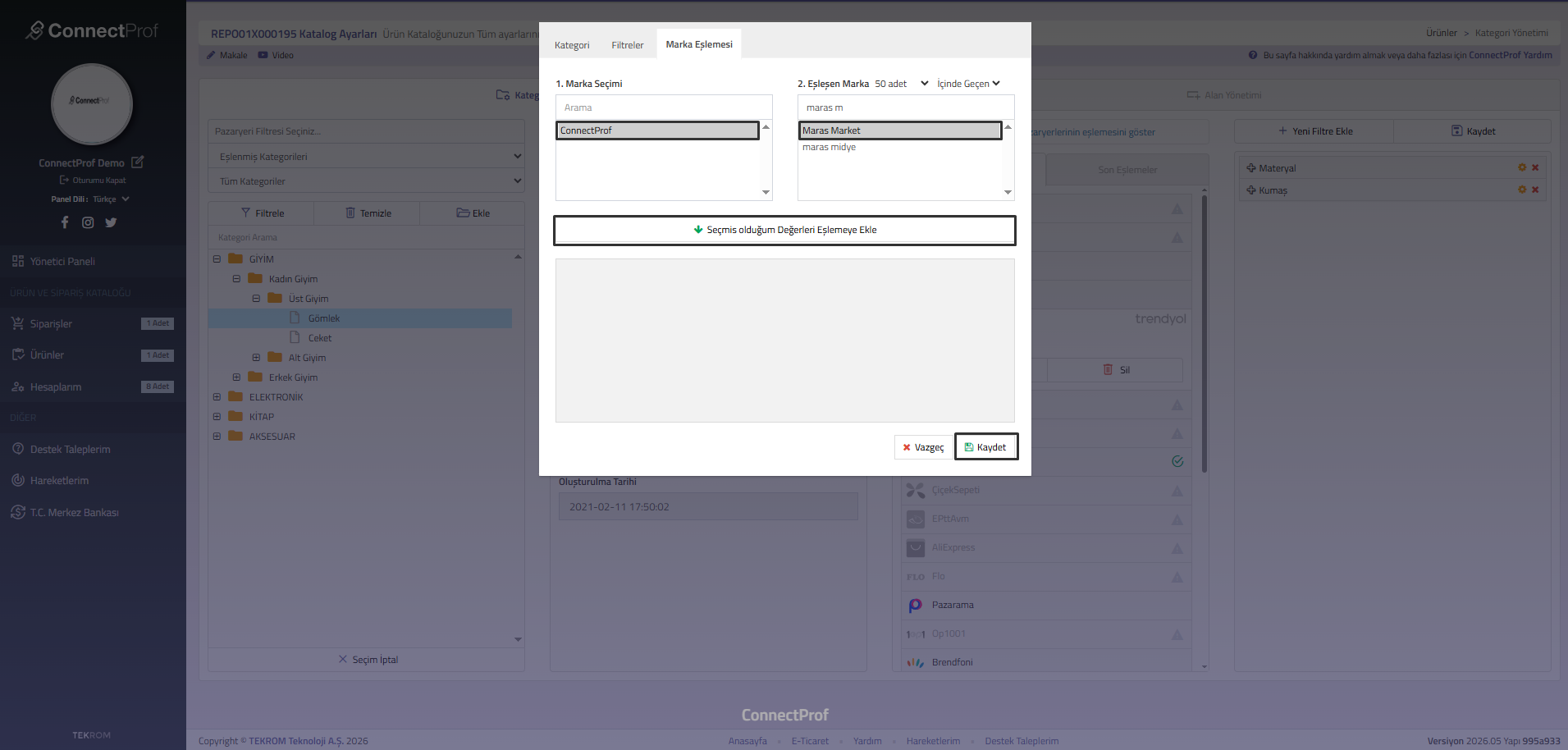Image resolution: width=1568 pixels, height=750 pixels.
Task: Click the move handle icon on Kumaş
Action: [x=1251, y=190]
